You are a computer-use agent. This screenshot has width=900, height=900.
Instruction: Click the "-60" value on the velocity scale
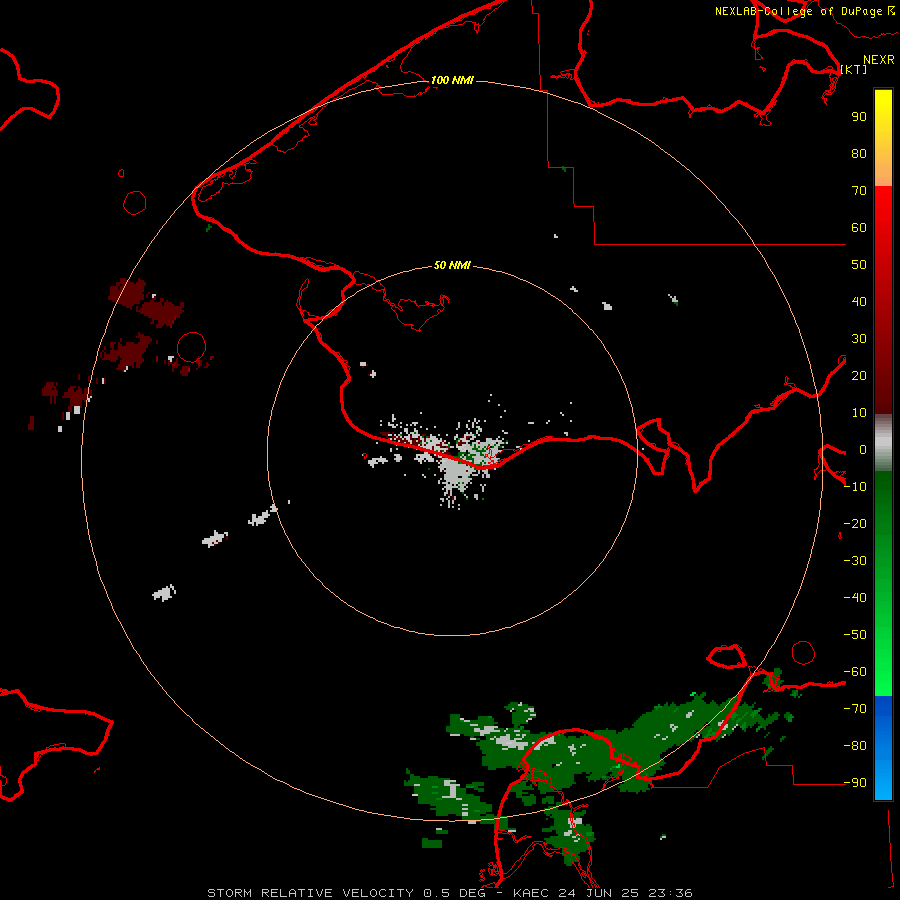tap(855, 672)
